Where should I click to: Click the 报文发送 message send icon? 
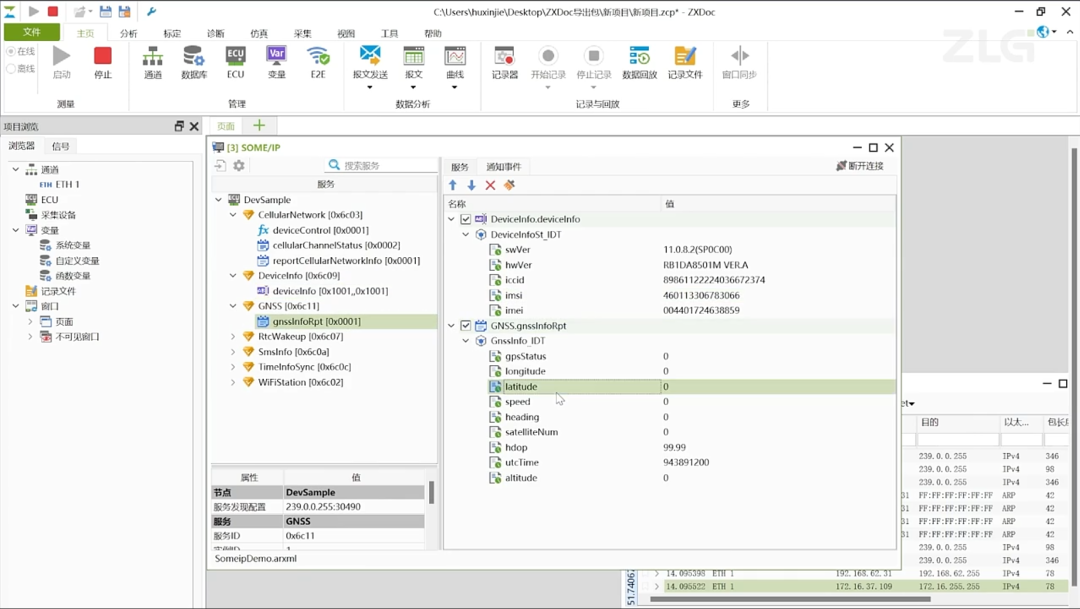click(x=370, y=56)
